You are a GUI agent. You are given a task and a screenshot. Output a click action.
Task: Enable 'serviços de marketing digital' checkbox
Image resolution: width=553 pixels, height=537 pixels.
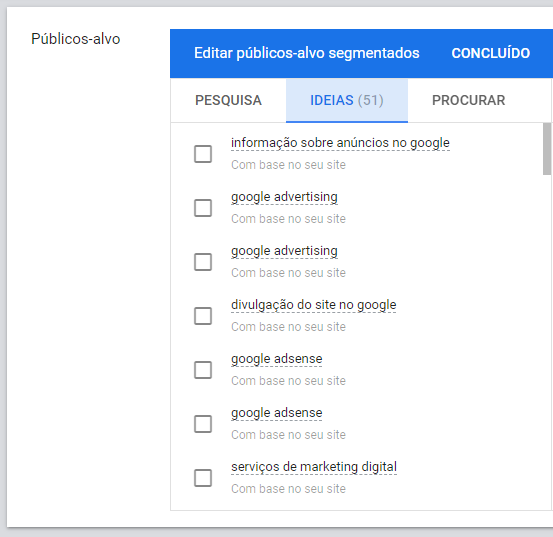click(203, 477)
